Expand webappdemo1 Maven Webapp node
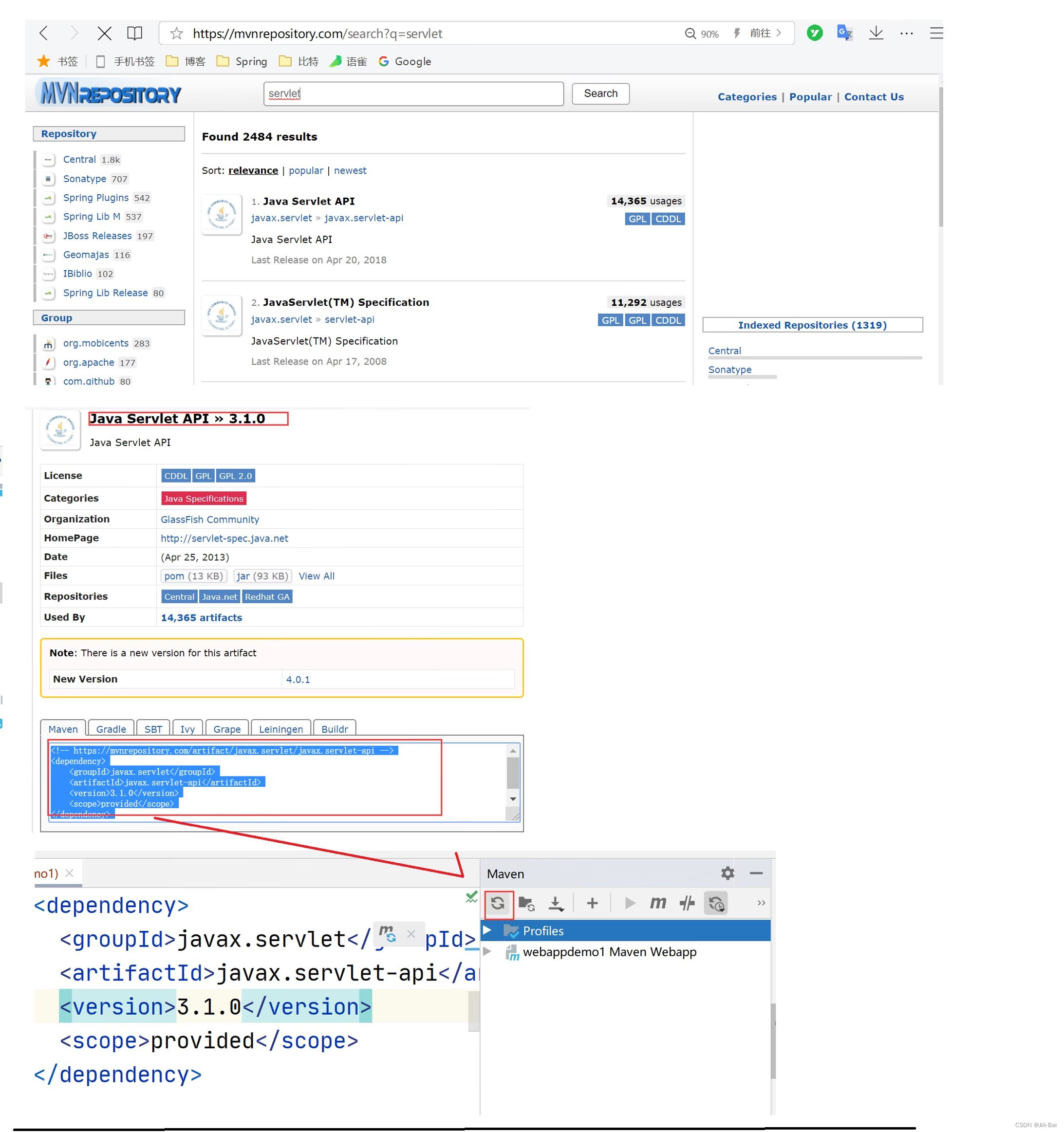This screenshot has height=1132, width=1064. [x=487, y=951]
